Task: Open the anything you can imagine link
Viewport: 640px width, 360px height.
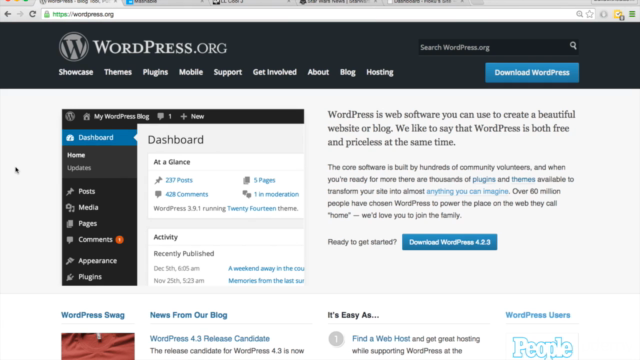Action: point(467,191)
